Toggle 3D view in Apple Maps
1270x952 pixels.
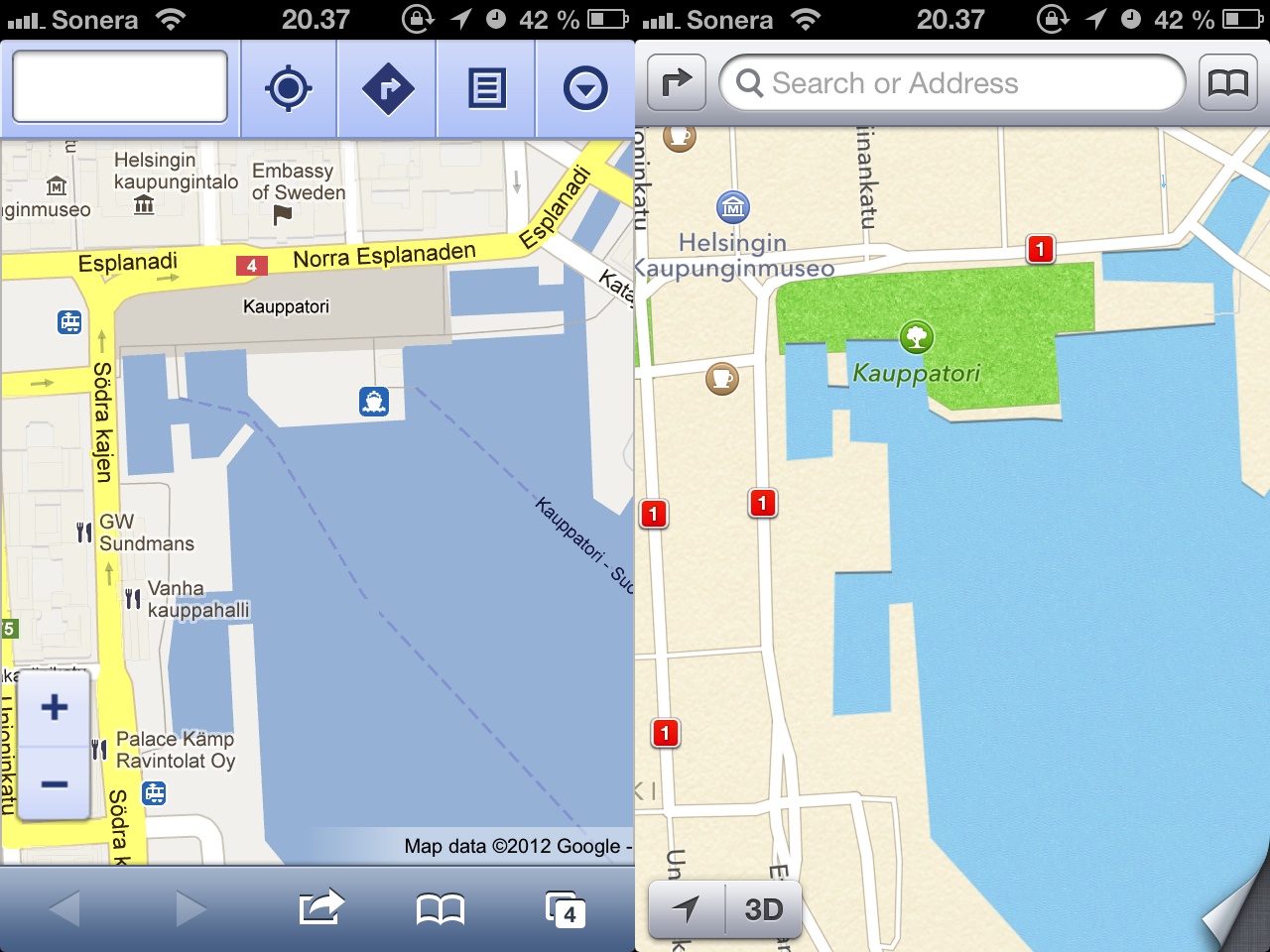point(763,908)
